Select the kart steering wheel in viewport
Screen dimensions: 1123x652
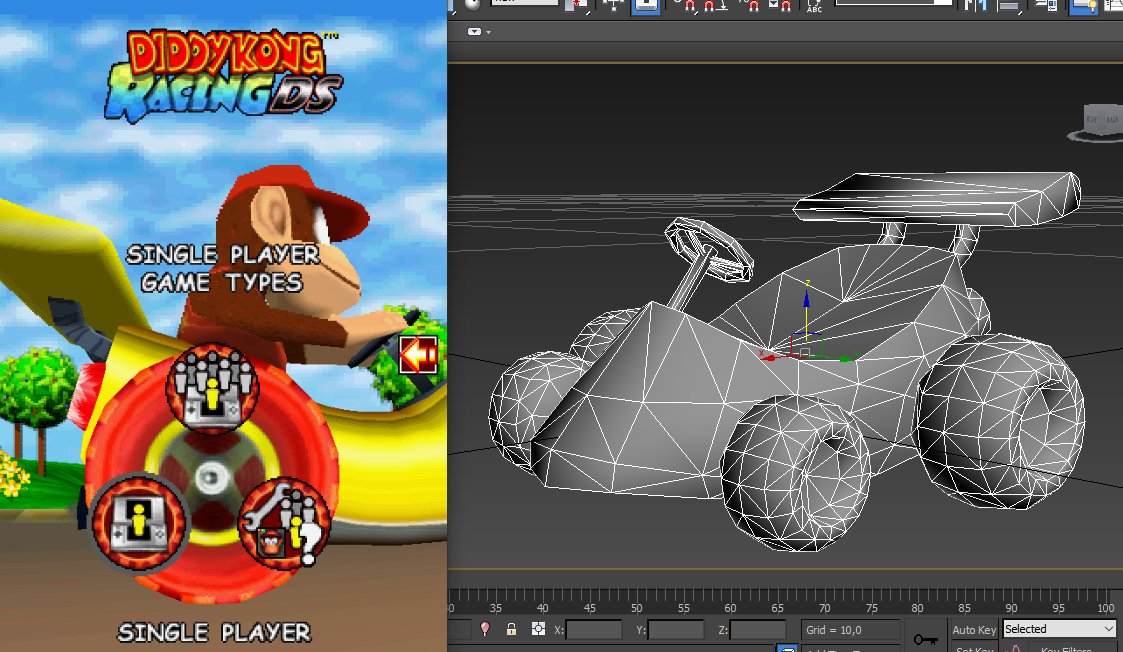coord(709,250)
